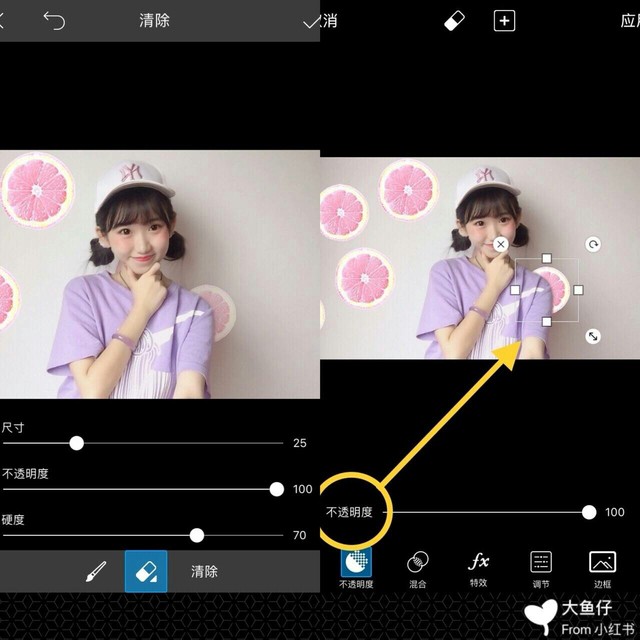Open the 边框 border tab
Image resolution: width=640 pixels, height=640 pixels.
(602, 569)
